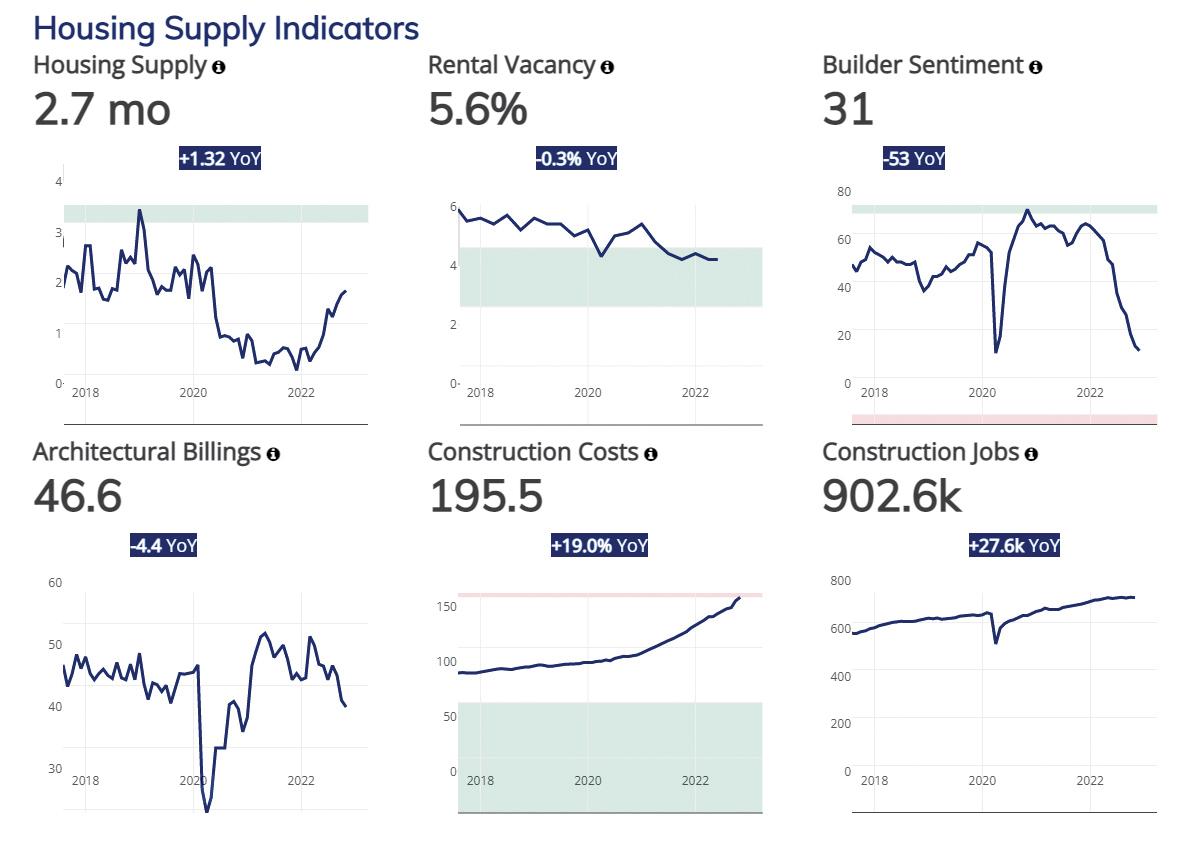Click the pink band below Builder Sentiment chart
The width and height of the screenshot is (1200, 849).
pos(1004,419)
